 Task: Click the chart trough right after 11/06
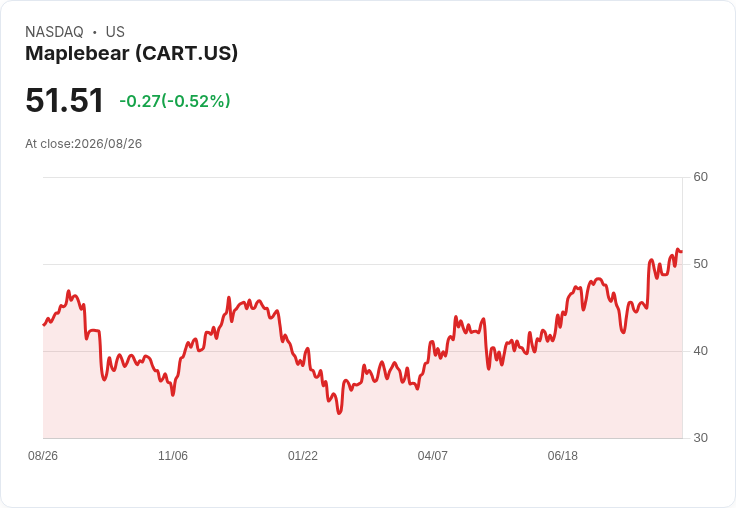click(x=173, y=395)
